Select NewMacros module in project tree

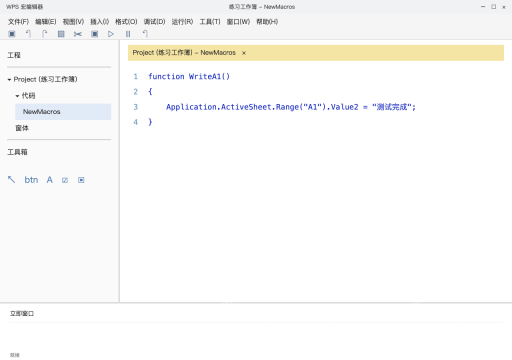[x=63, y=112]
